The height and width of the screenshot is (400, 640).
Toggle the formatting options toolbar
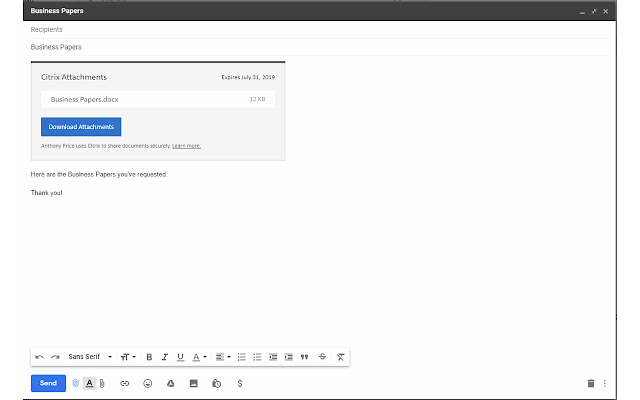[x=89, y=383]
